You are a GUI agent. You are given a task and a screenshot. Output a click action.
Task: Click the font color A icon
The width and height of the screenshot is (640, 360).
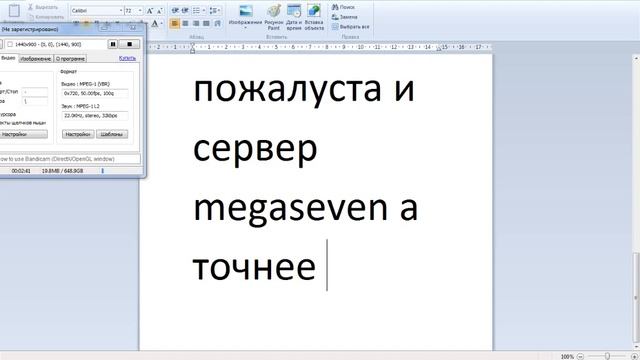tap(155, 24)
